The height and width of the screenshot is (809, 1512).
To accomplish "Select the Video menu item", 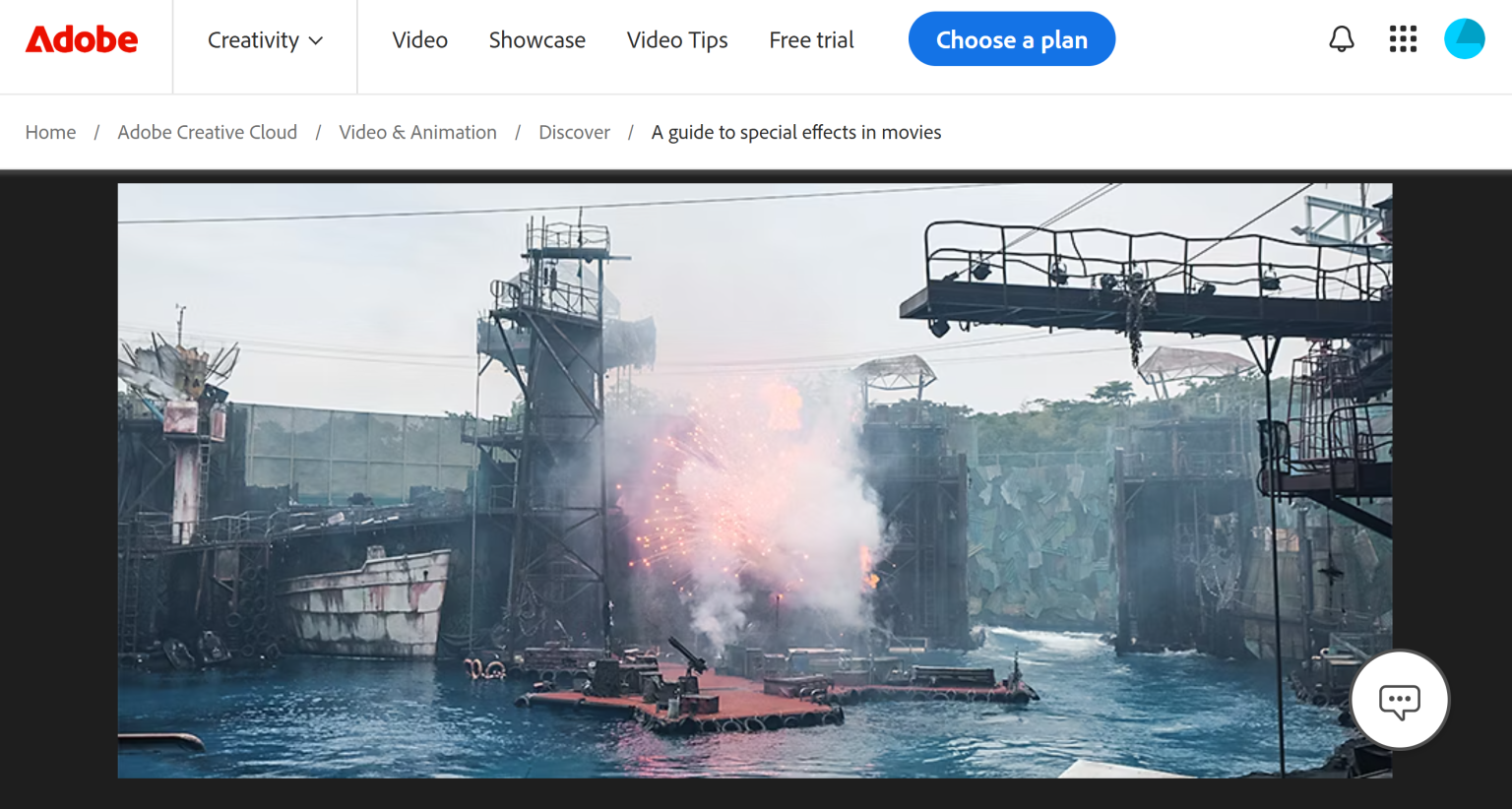I will [419, 40].
